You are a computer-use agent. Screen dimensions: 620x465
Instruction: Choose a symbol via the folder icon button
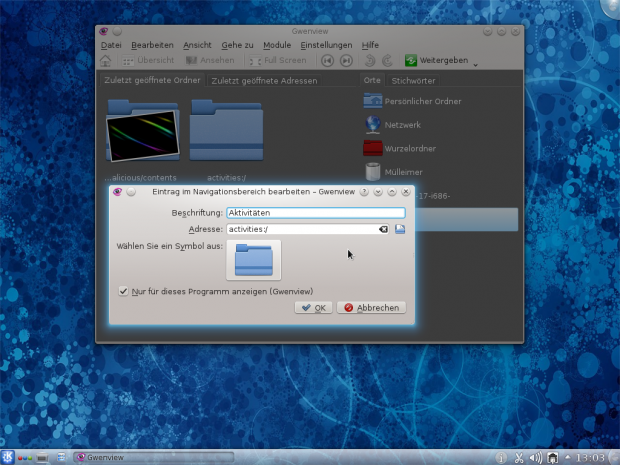[253, 260]
